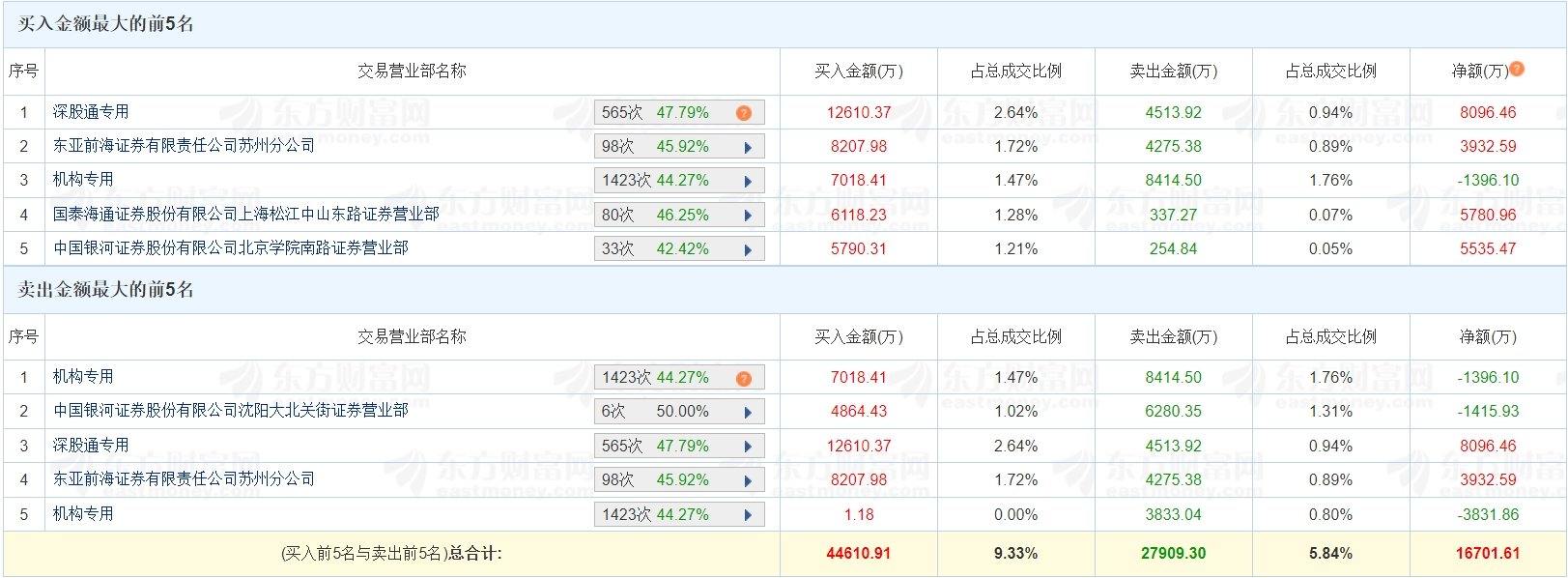
Task: Click orange question icon in 深股通专用 buy row
Action: [744, 113]
